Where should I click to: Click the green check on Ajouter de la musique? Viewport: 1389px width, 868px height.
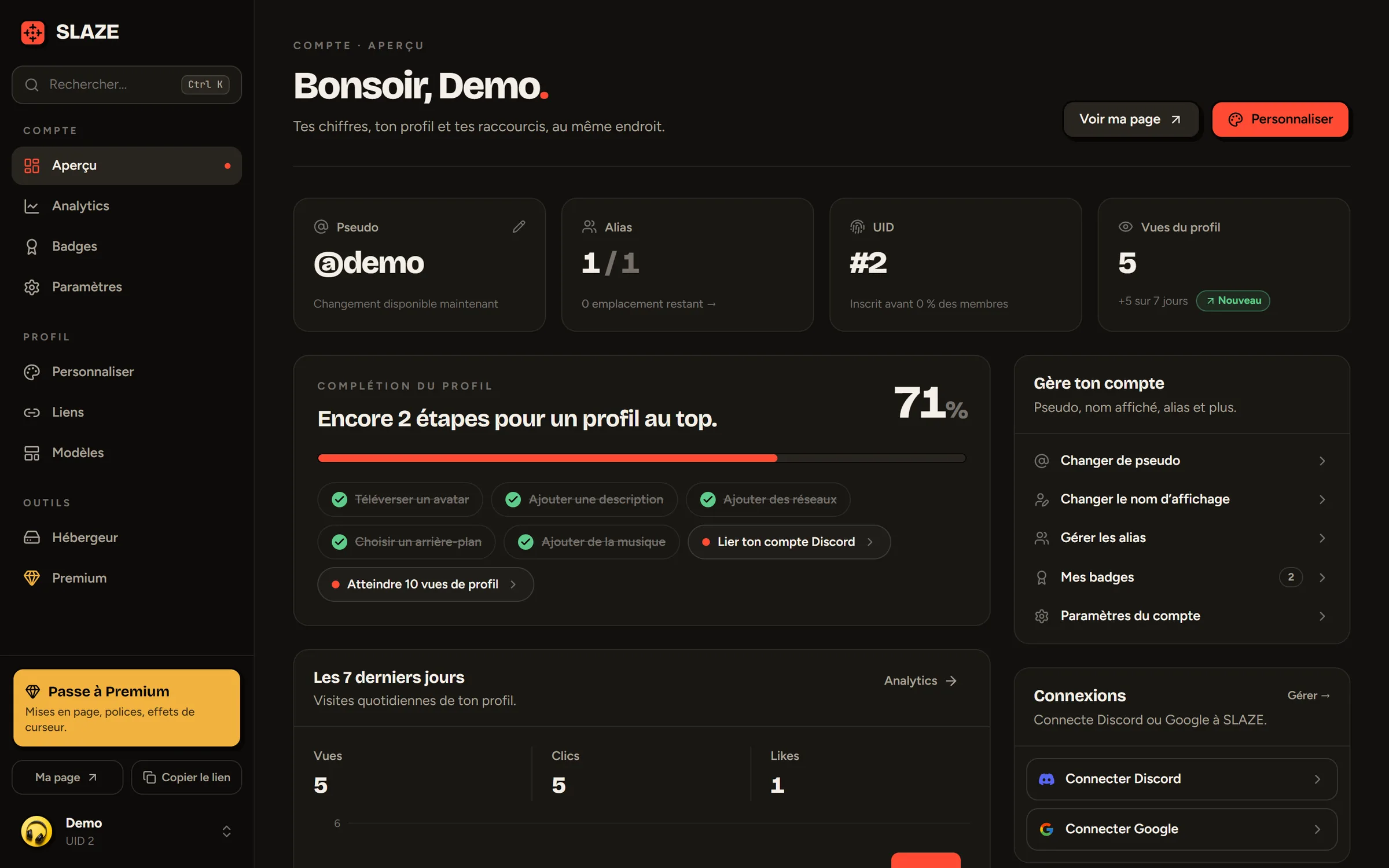point(526,542)
